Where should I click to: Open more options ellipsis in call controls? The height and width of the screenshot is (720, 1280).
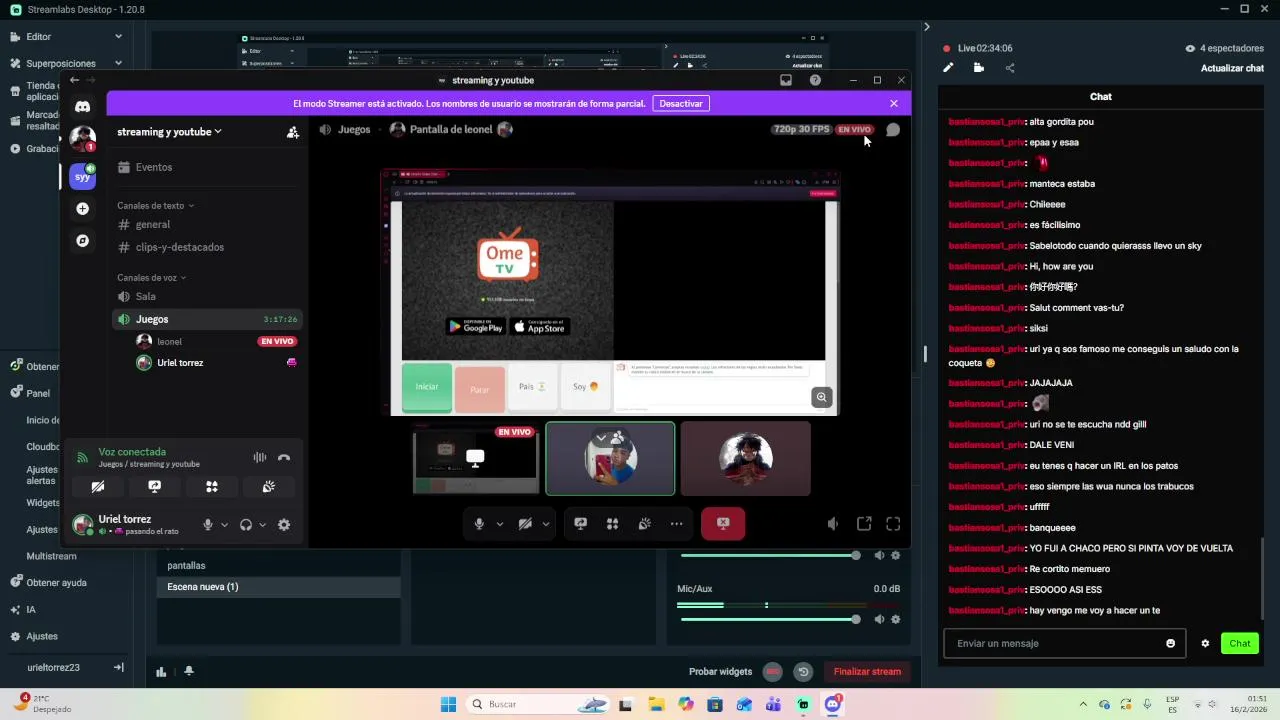[676, 524]
